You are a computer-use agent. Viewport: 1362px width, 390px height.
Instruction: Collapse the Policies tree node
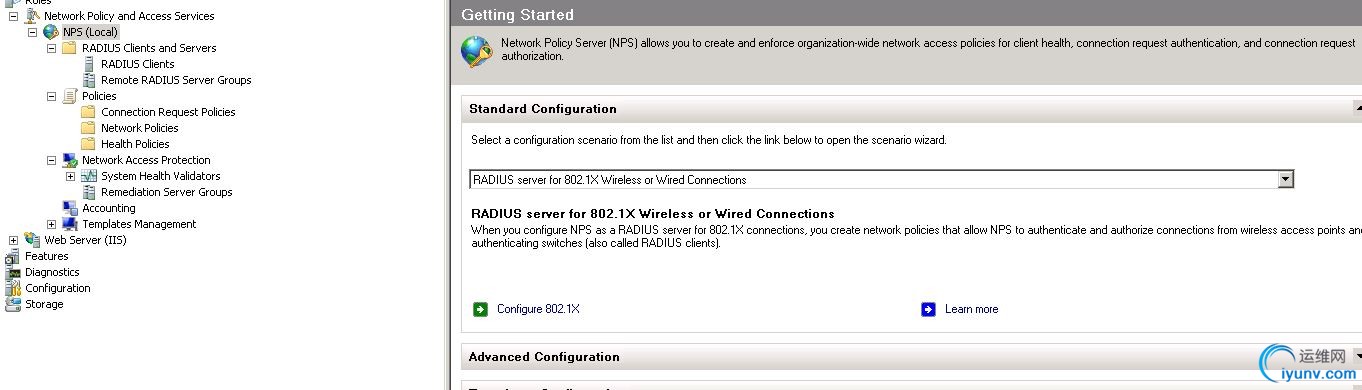click(52, 96)
